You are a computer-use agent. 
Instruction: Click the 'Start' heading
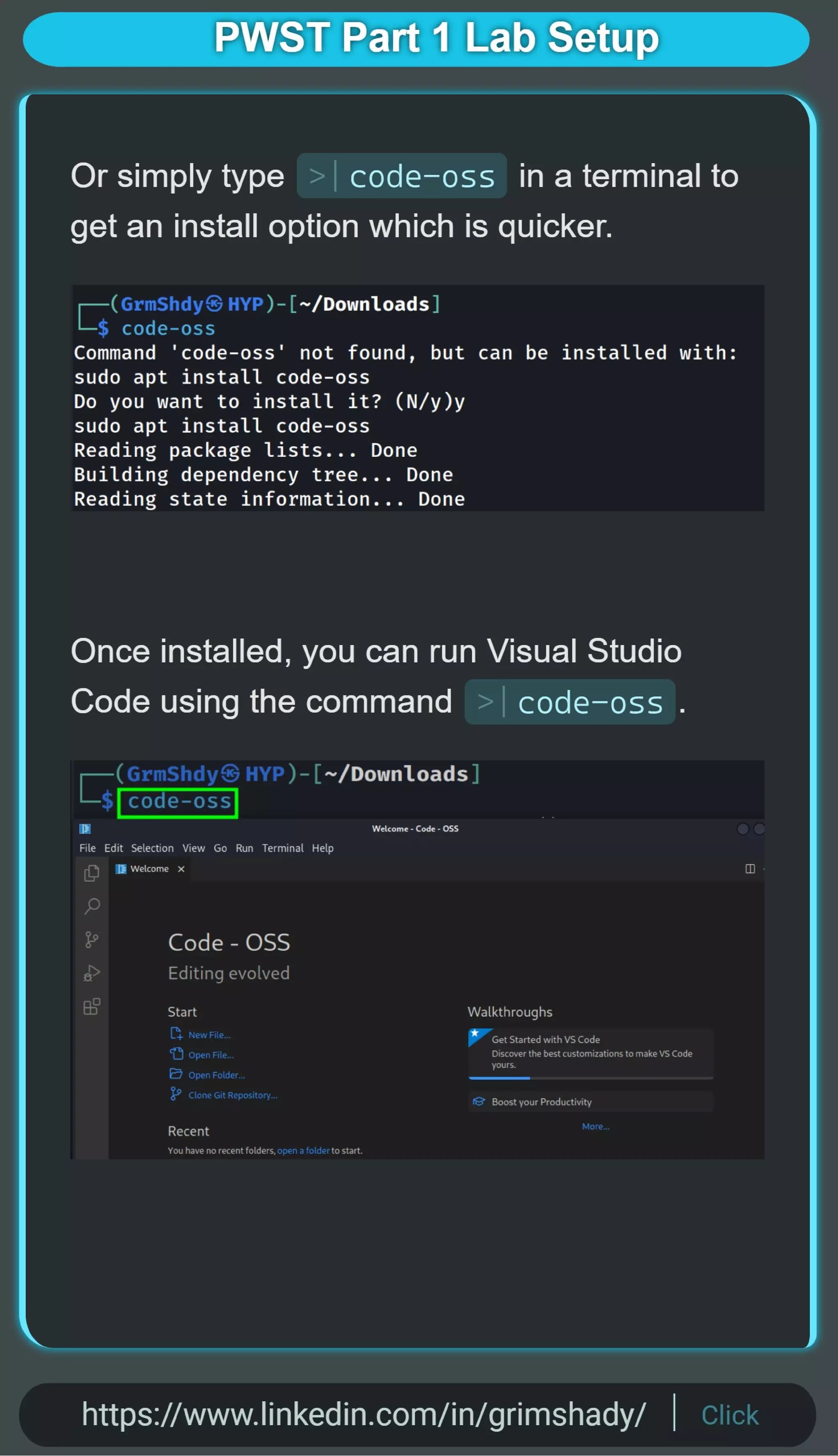[182, 1011]
